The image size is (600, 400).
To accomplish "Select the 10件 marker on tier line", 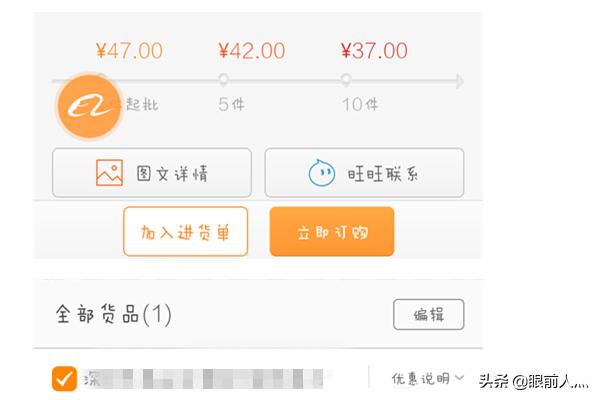I will click(346, 80).
